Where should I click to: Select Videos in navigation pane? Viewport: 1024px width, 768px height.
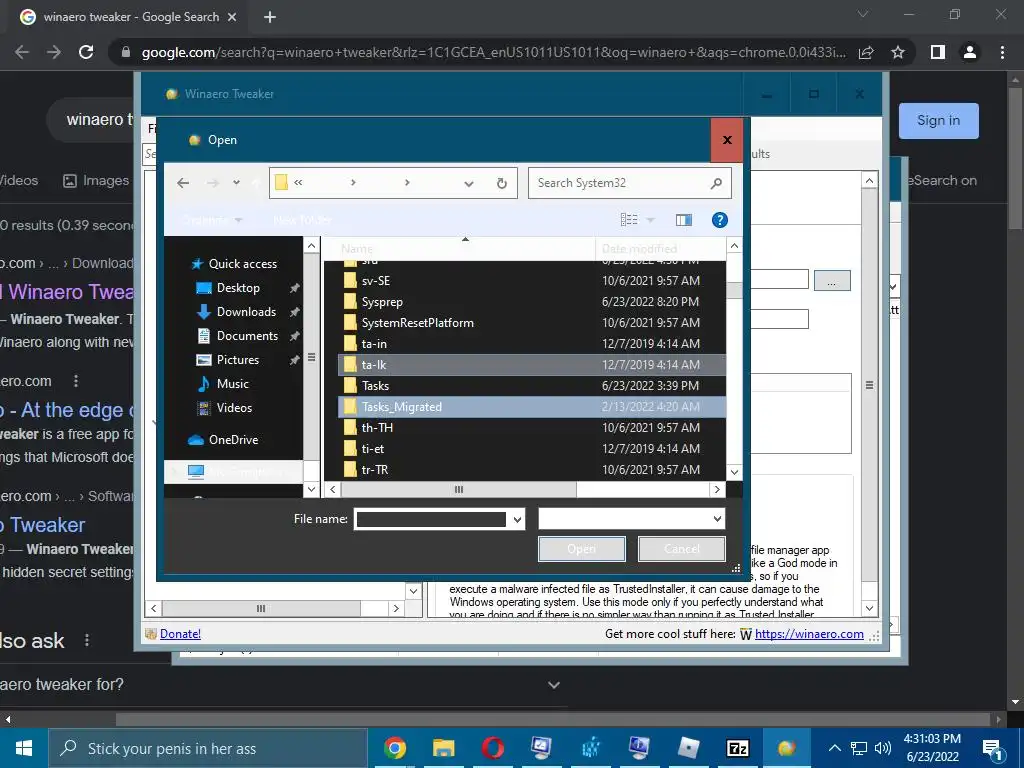click(x=234, y=408)
